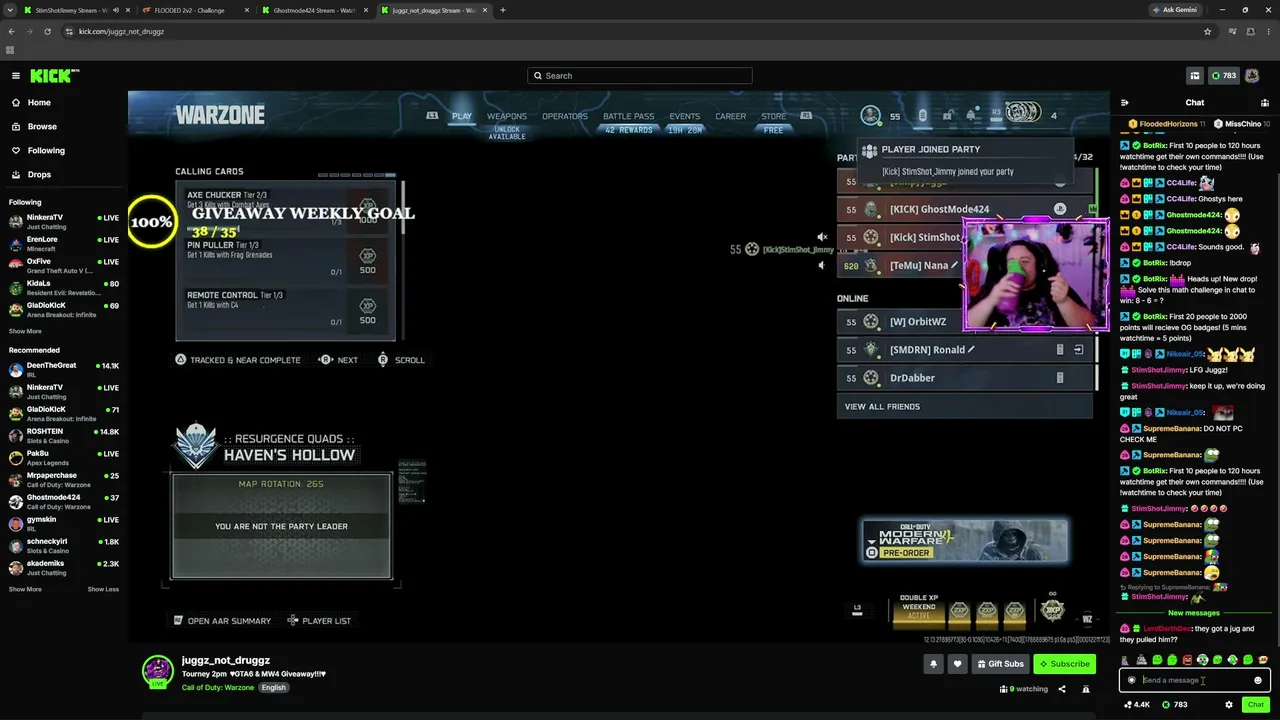Click the Kick search field
The image size is (1280, 720).
[x=640, y=76]
